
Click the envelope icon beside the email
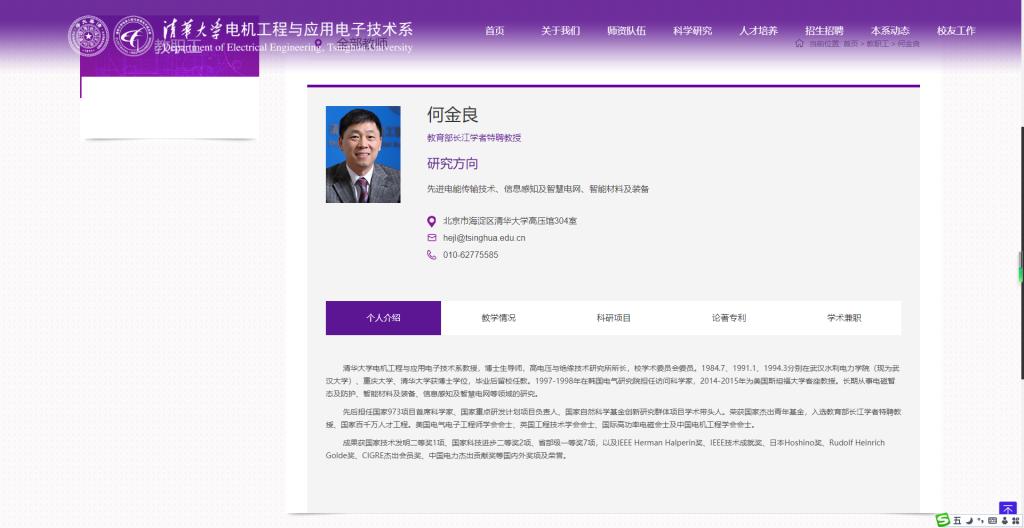[x=431, y=238]
